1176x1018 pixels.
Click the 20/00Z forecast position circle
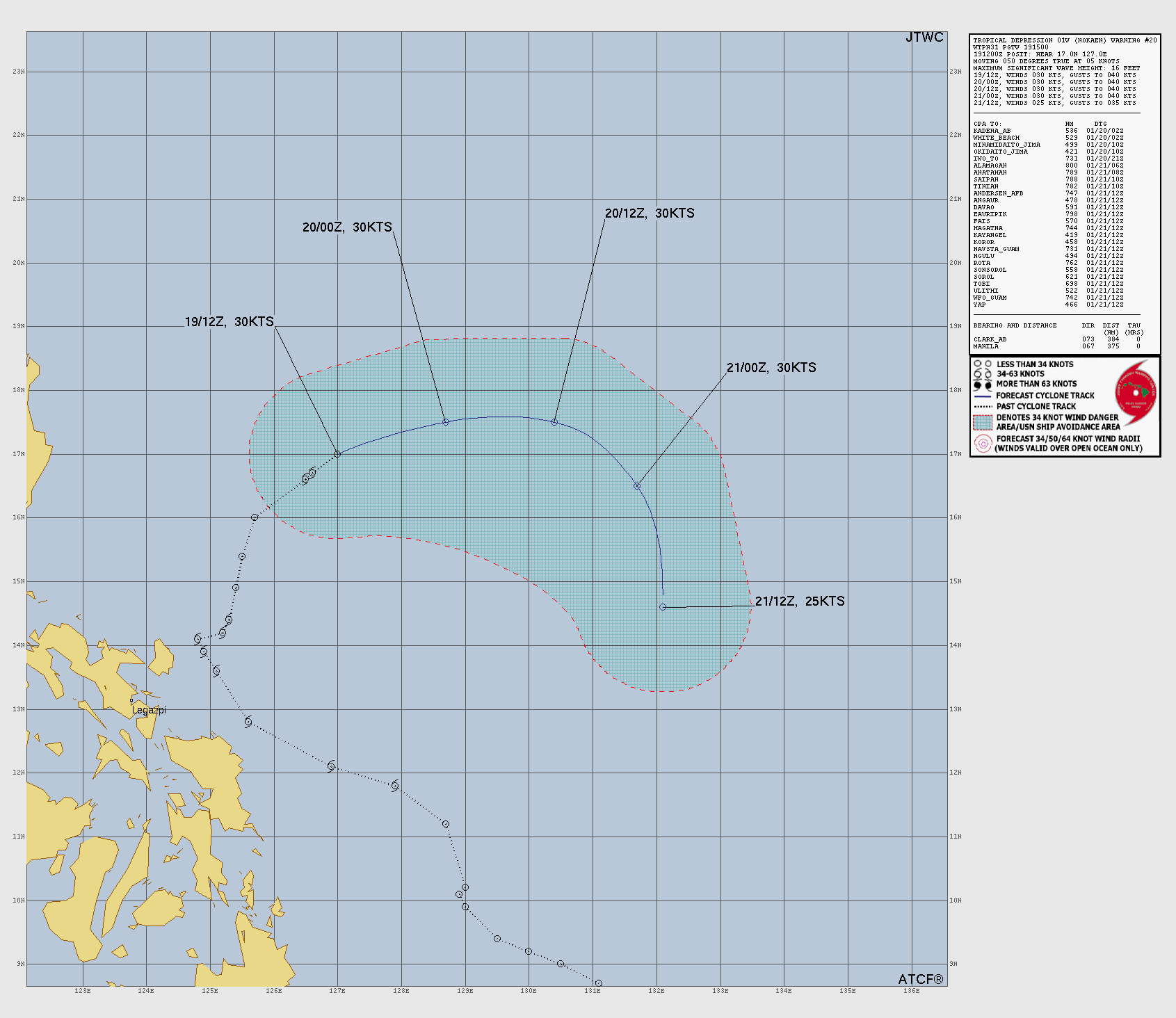446,422
